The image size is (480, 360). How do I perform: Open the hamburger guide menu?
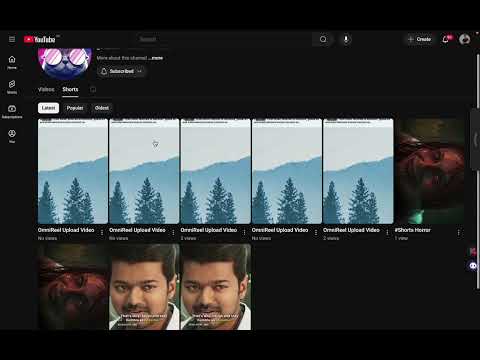tap(12, 39)
